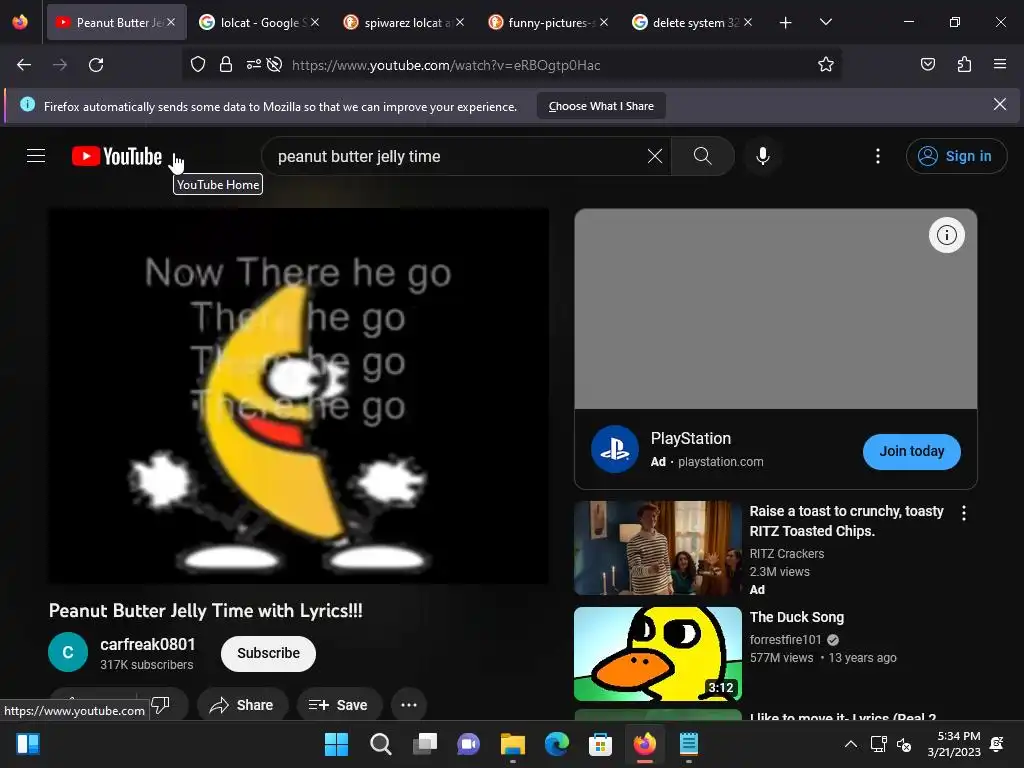
Task: Show site security padlock info
Action: tap(226, 65)
